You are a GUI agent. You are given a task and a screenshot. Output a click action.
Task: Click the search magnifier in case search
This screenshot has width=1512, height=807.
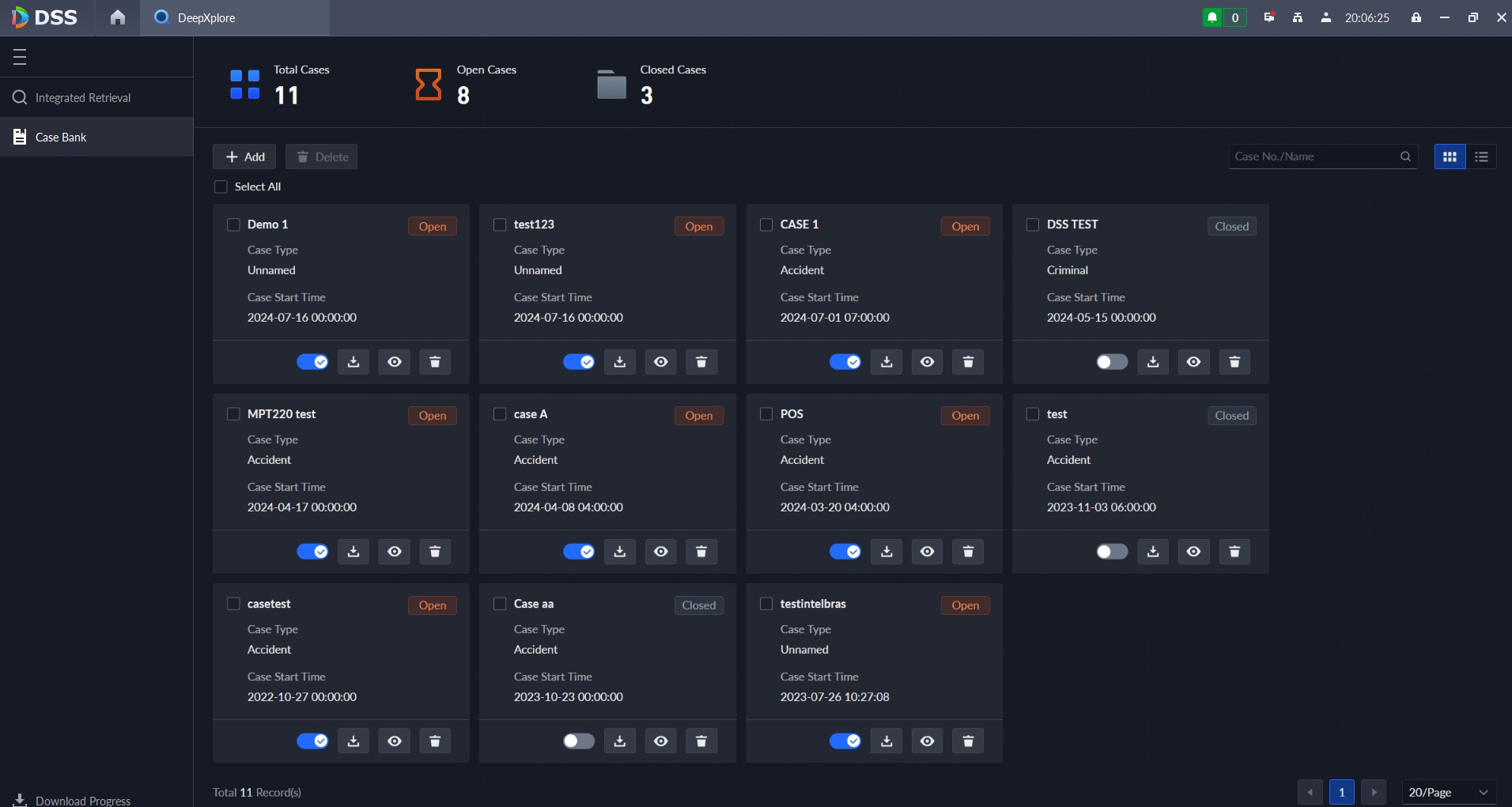(1405, 156)
